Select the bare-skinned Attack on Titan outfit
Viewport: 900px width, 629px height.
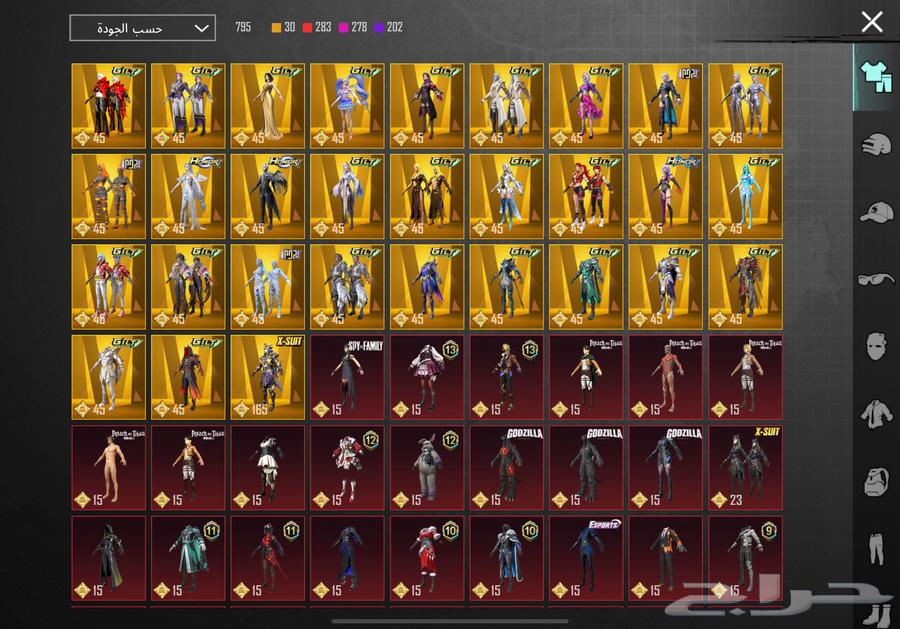pos(108,468)
